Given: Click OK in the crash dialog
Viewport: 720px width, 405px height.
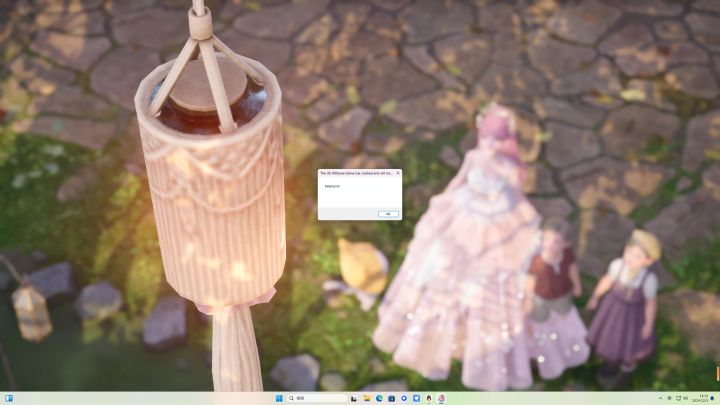Looking at the screenshot, I should 388,214.
